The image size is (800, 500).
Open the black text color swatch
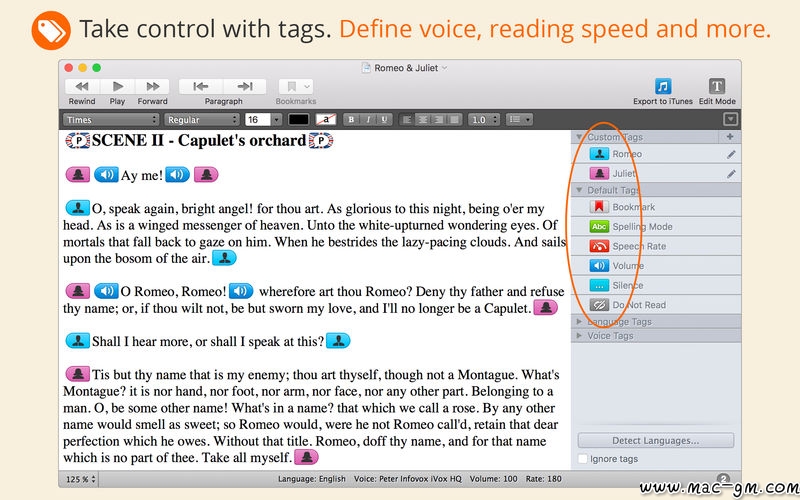(x=298, y=119)
